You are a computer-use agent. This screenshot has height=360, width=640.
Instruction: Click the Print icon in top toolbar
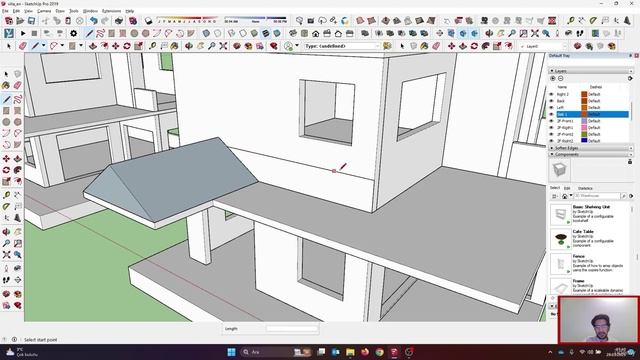click(119, 21)
